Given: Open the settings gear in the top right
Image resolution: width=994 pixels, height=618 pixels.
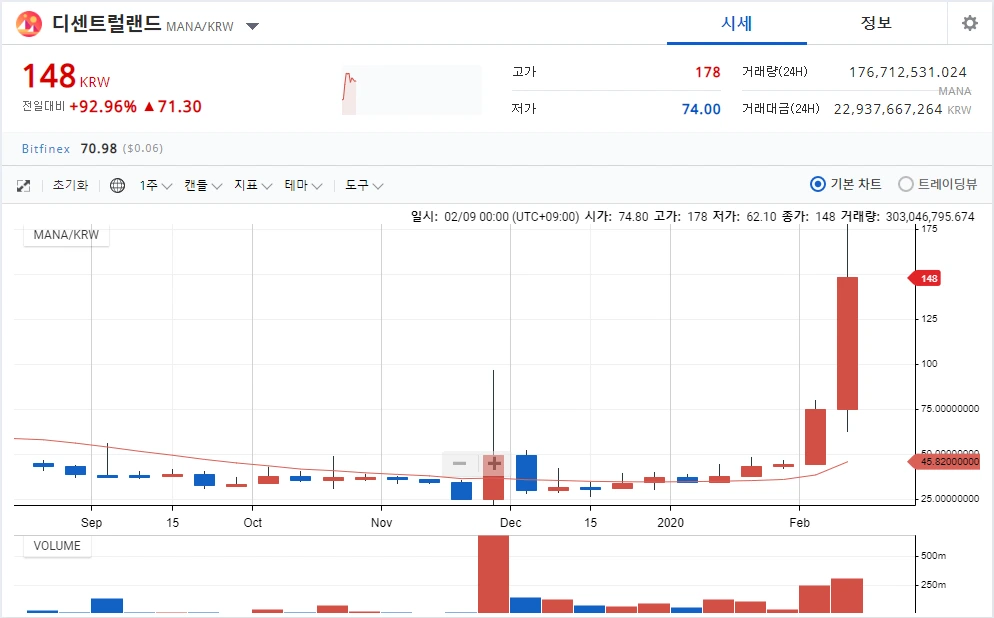Looking at the screenshot, I should 969,23.
